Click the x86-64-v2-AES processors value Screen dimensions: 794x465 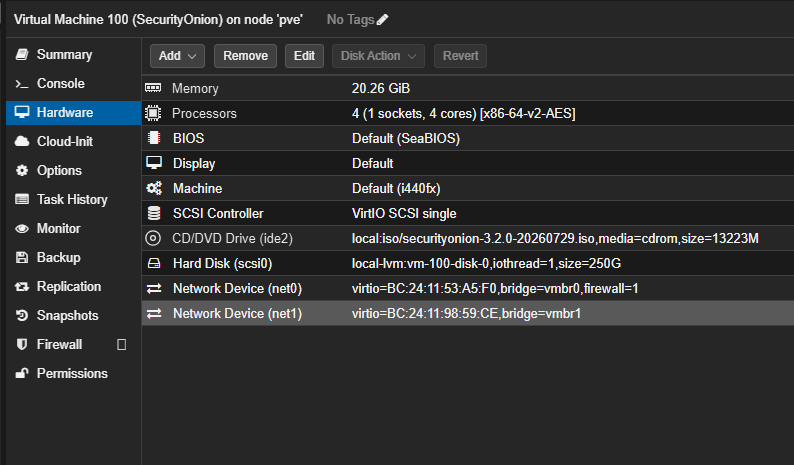[463, 113]
